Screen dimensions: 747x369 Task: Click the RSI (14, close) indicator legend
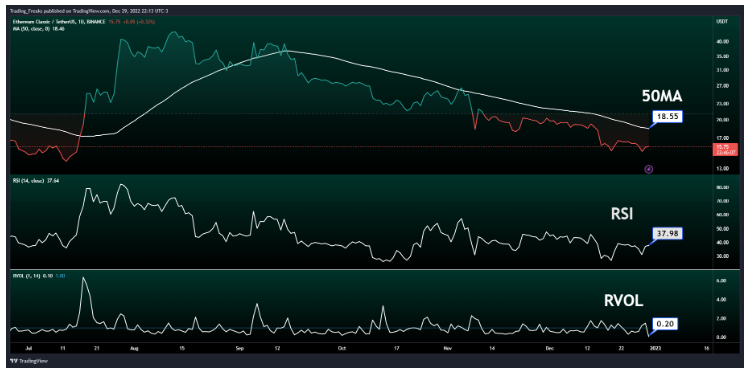35,180
